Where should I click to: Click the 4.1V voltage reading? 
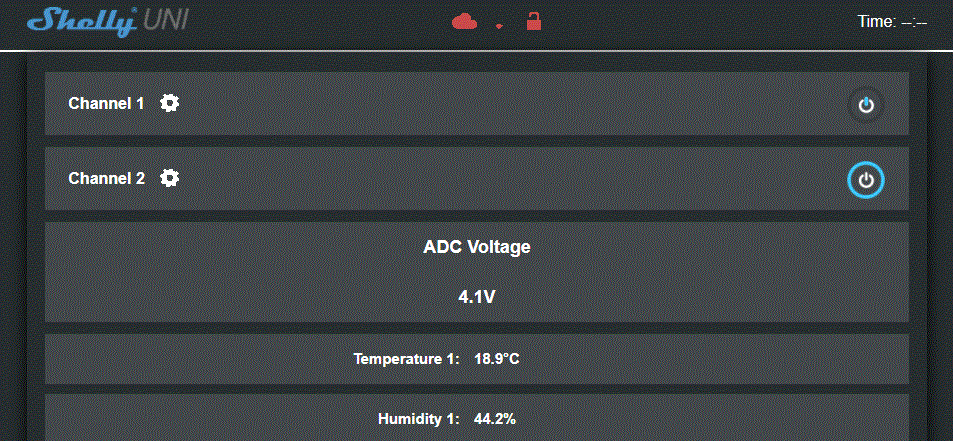[477, 297]
